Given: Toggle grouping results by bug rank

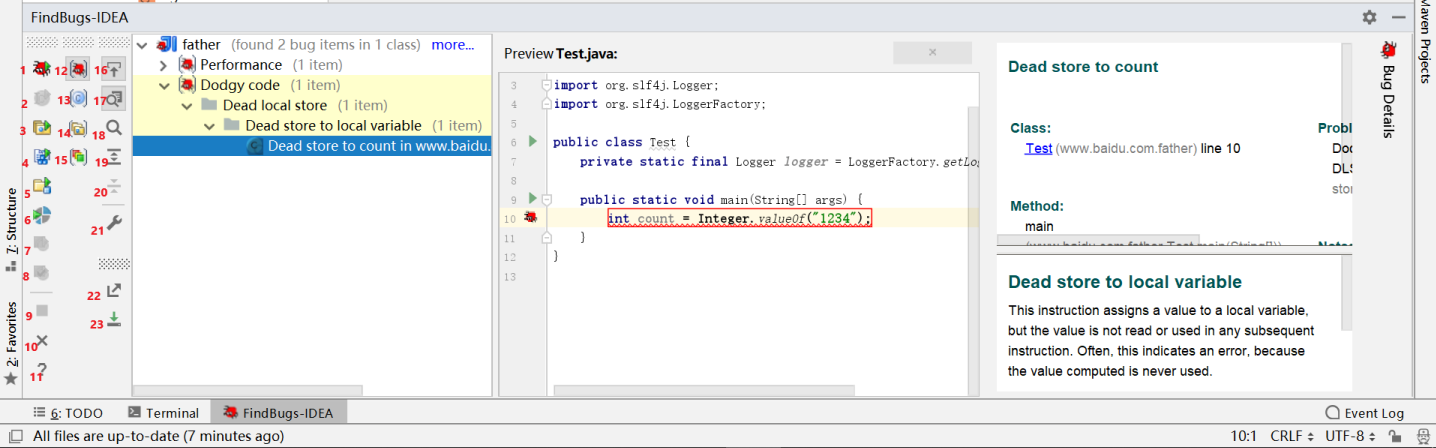Looking at the screenshot, I should pyautogui.click(x=78, y=157).
